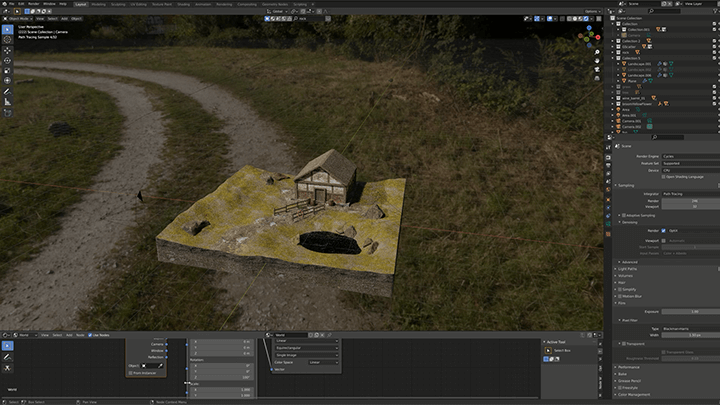Select the Cursor tool in viewport toolbar

(x=7, y=40)
